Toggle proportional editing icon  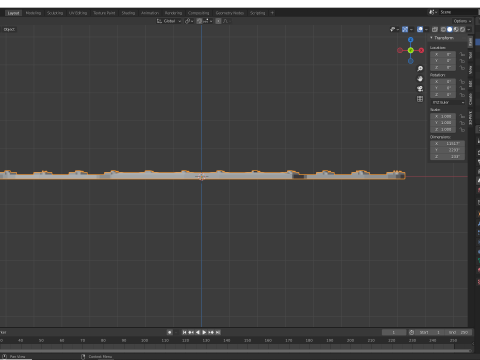[x=218, y=21]
